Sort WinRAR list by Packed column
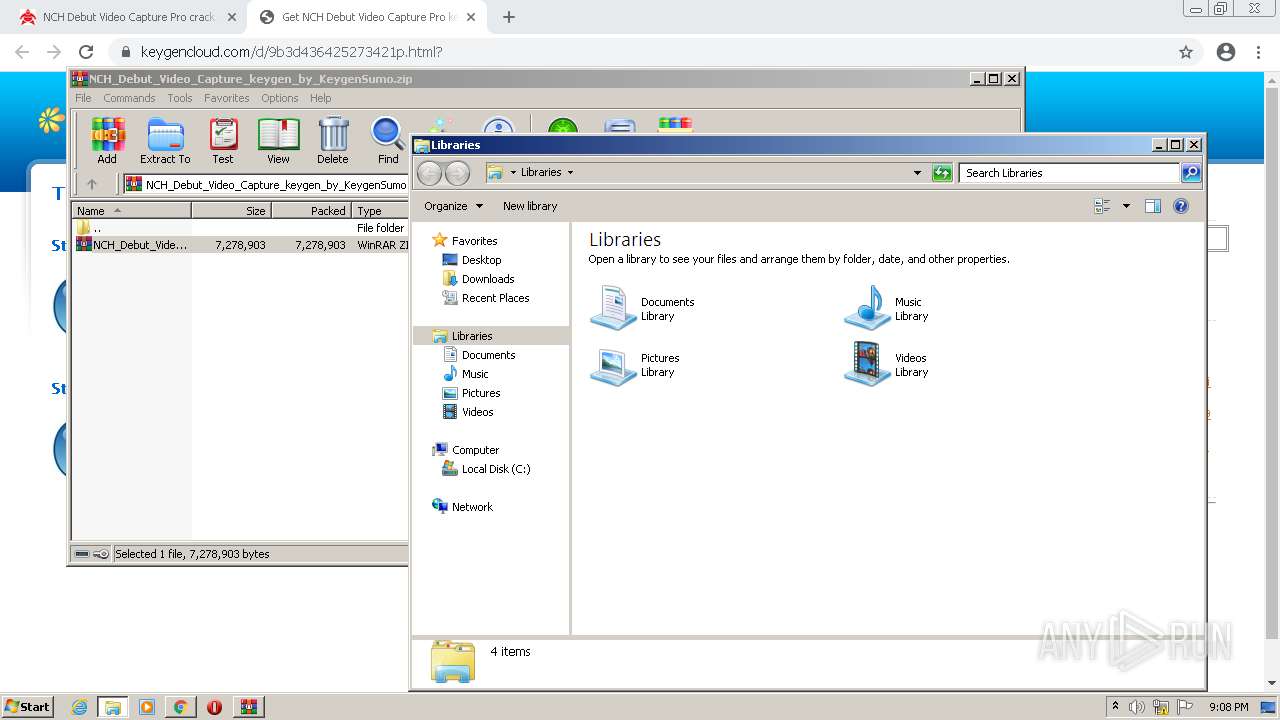The height and width of the screenshot is (720, 1280). tap(311, 211)
